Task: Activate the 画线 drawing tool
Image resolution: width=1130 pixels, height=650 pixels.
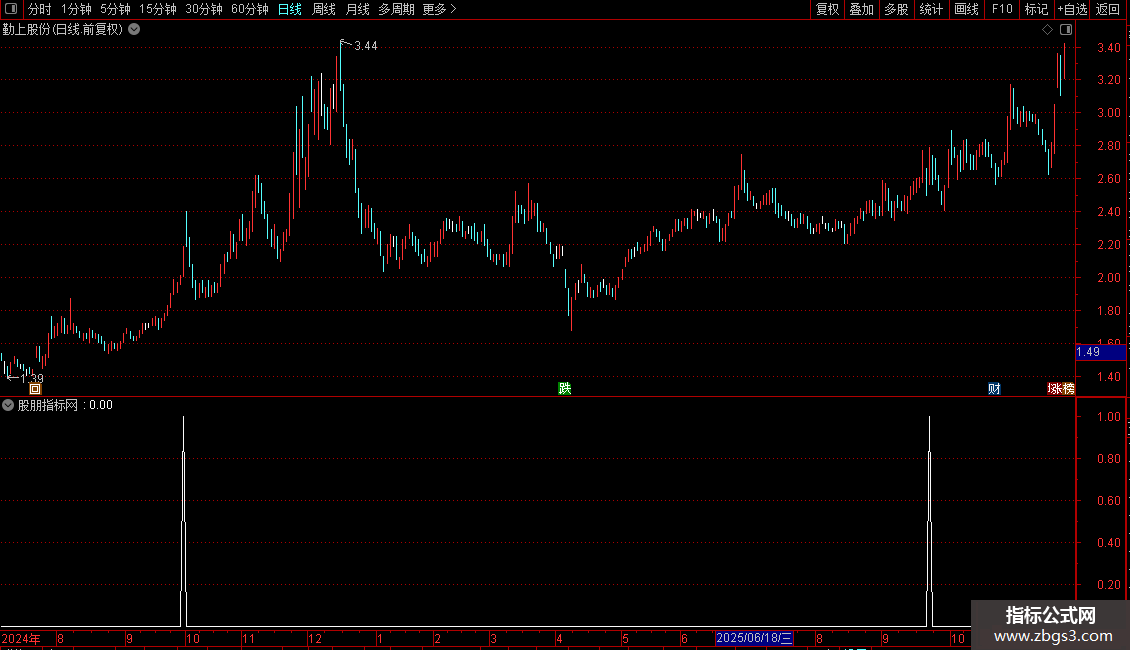Action: (x=966, y=9)
